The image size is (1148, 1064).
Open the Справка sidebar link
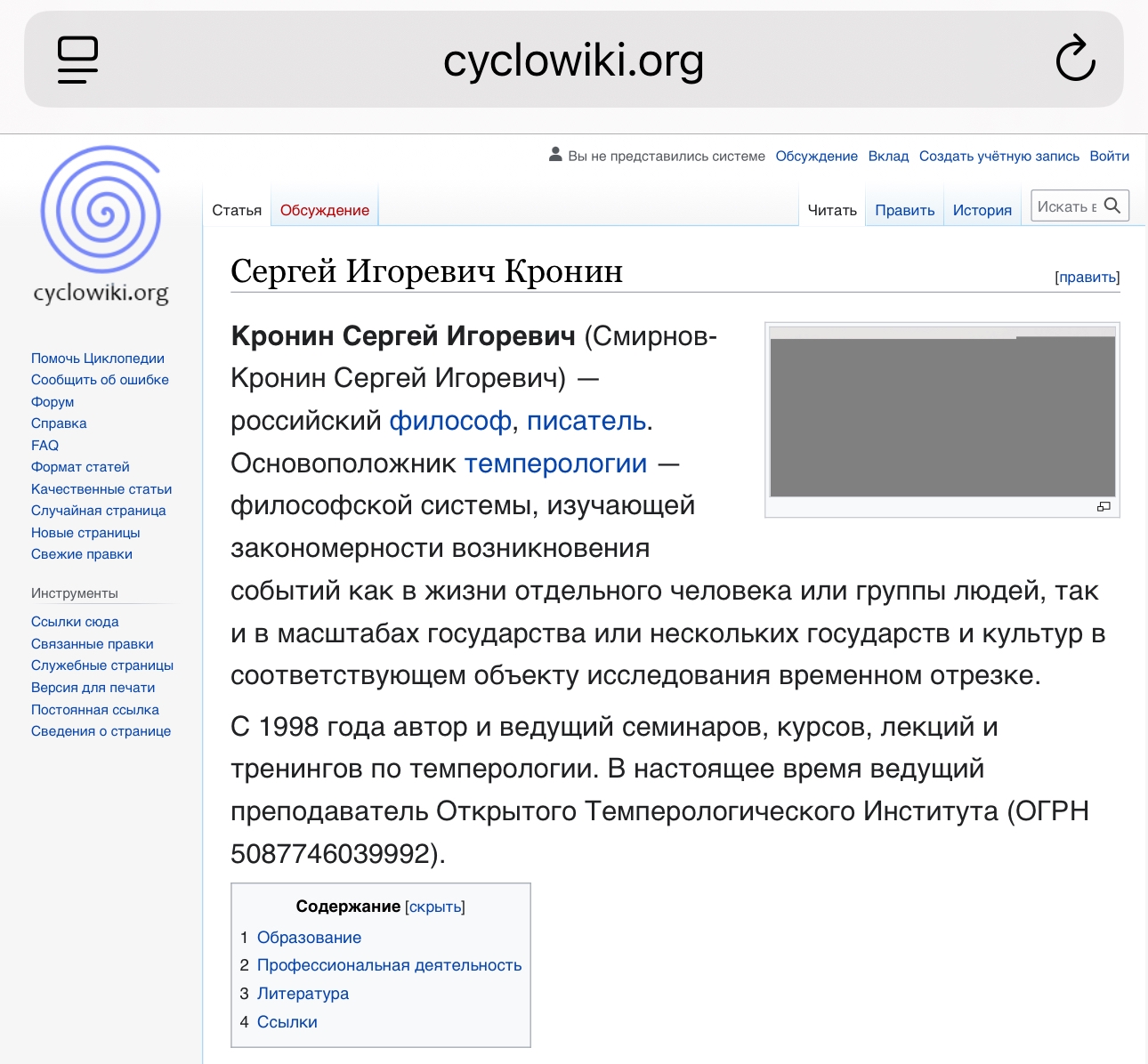[x=59, y=423]
